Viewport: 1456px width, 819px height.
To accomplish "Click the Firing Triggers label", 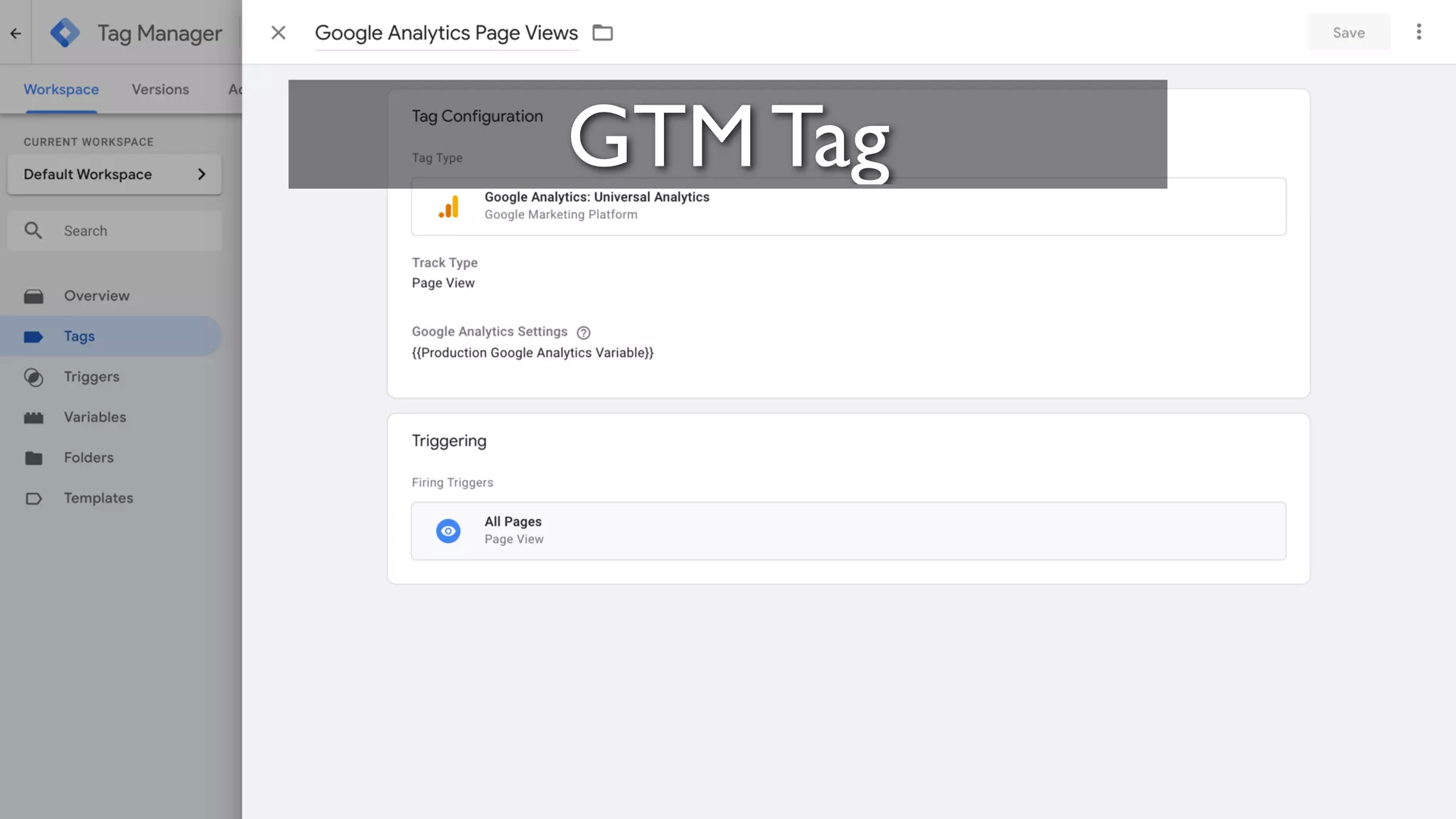I will [x=452, y=483].
